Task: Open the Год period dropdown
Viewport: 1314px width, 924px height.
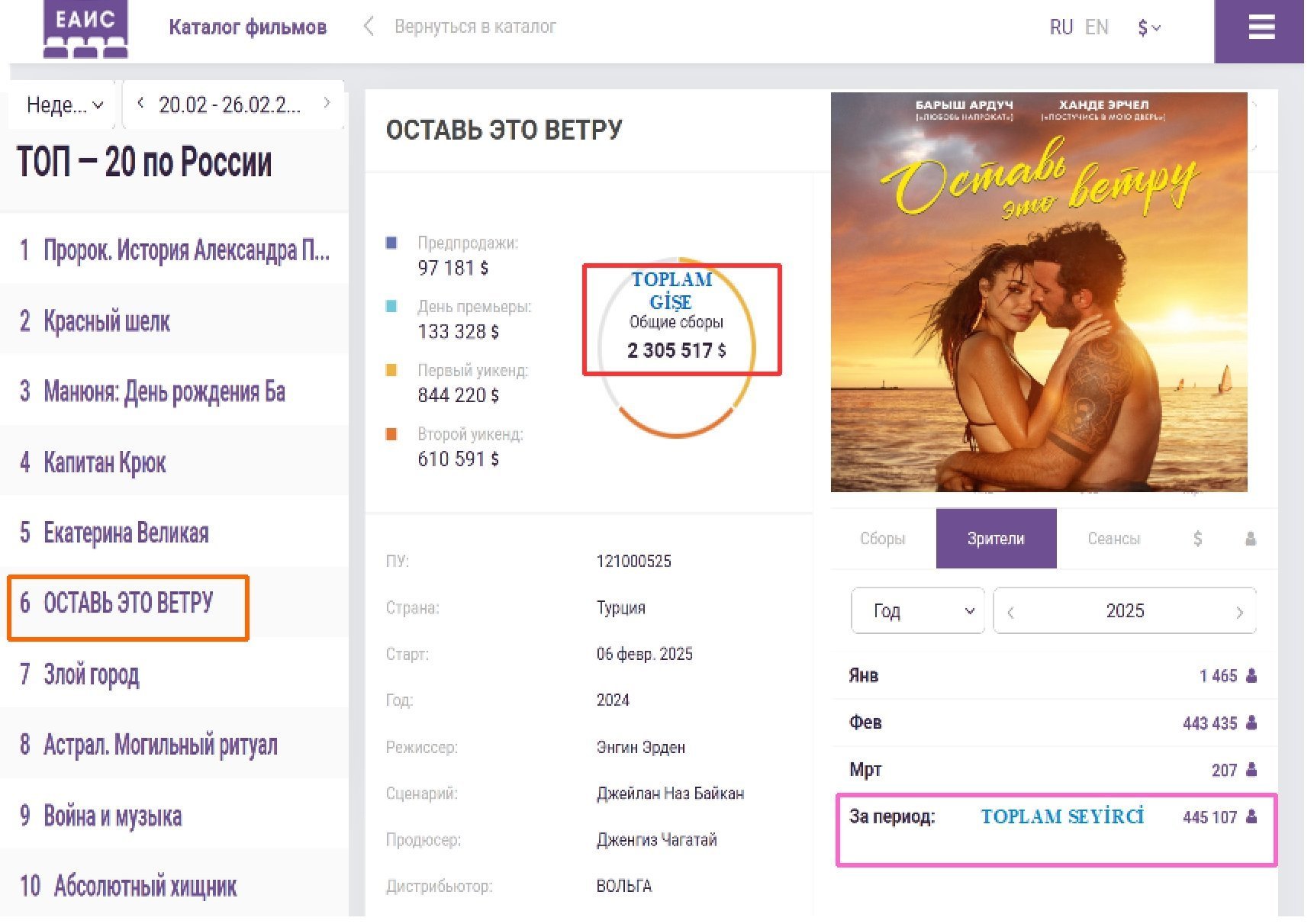Action: (x=918, y=610)
